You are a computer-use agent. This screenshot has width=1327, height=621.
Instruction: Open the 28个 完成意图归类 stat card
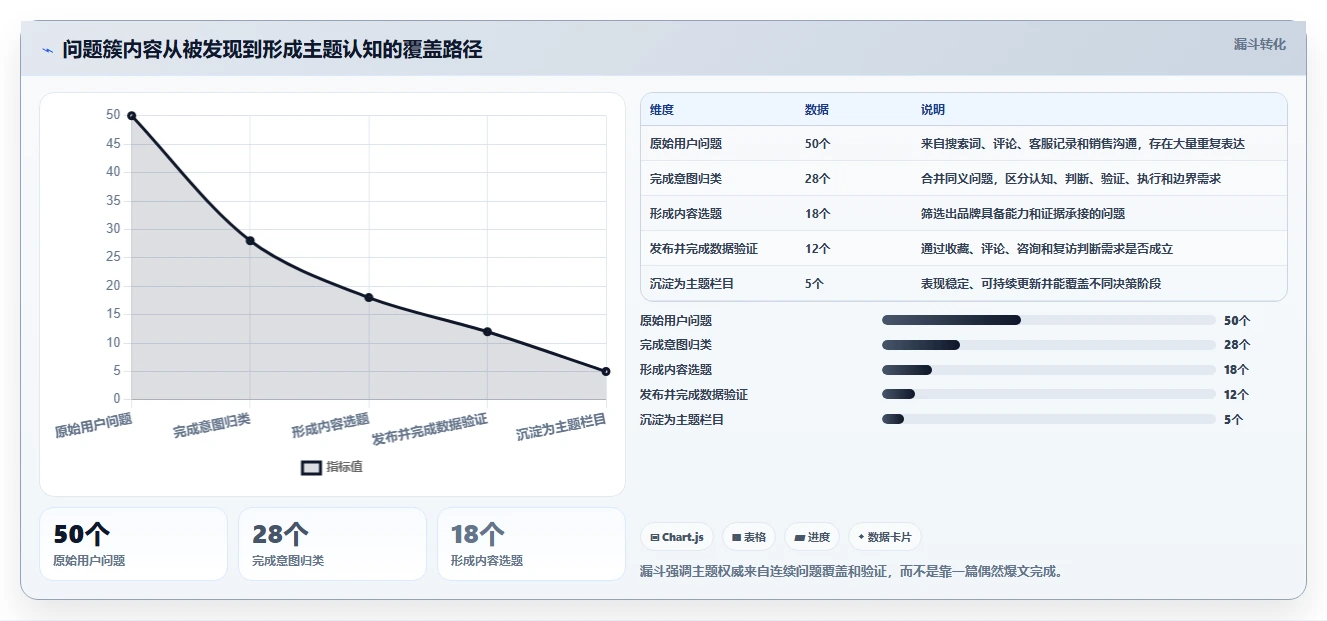tap(332, 544)
